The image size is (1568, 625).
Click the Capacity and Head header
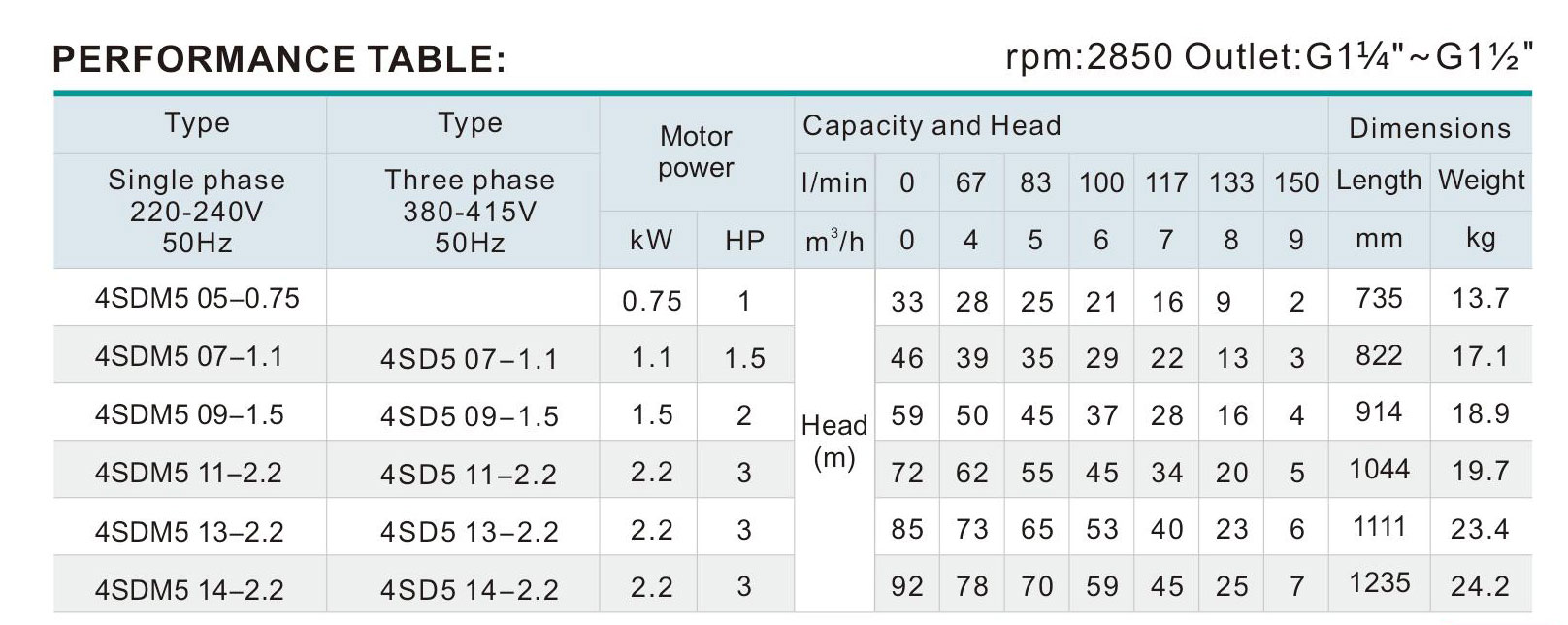point(931,125)
